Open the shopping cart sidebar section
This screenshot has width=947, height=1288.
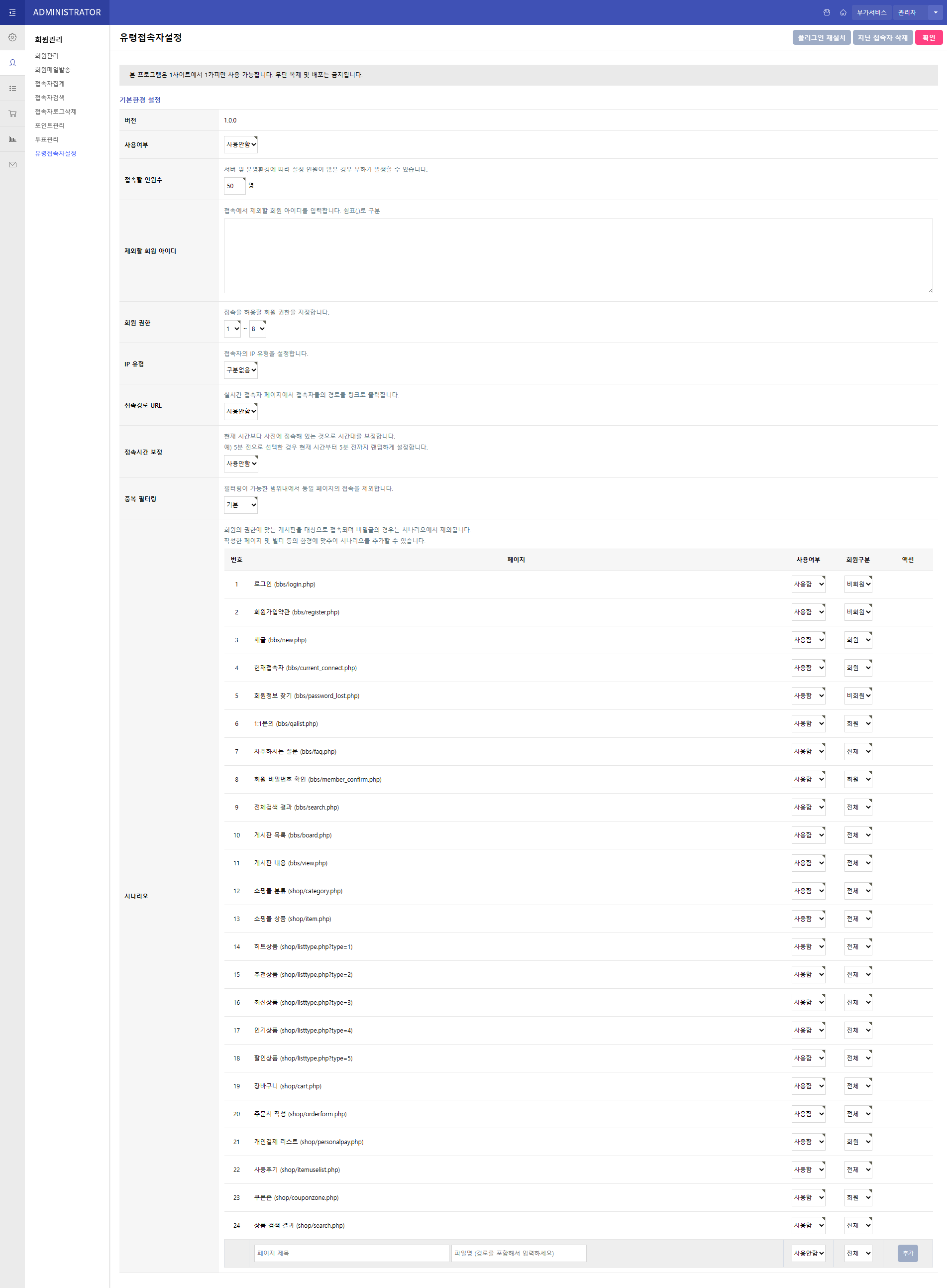coord(12,114)
